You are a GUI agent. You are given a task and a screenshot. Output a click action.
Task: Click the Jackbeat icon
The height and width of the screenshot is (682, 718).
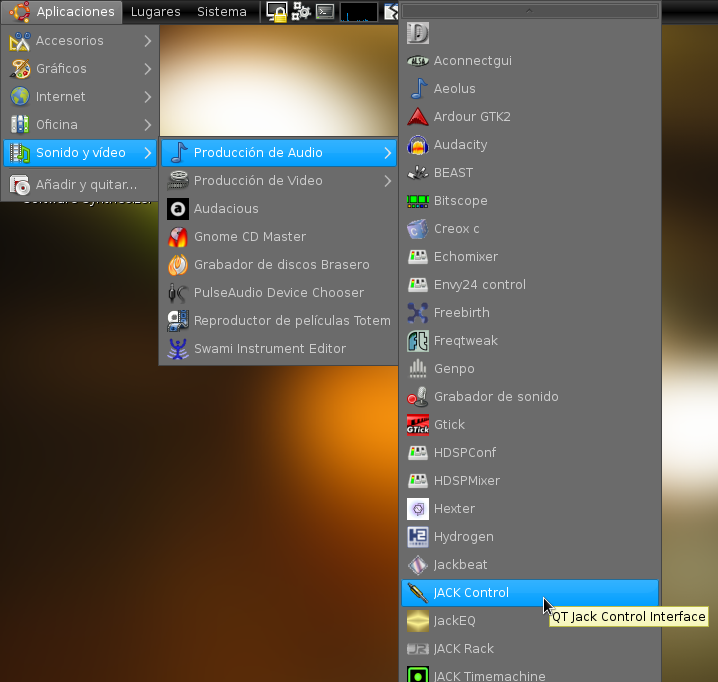click(x=418, y=565)
